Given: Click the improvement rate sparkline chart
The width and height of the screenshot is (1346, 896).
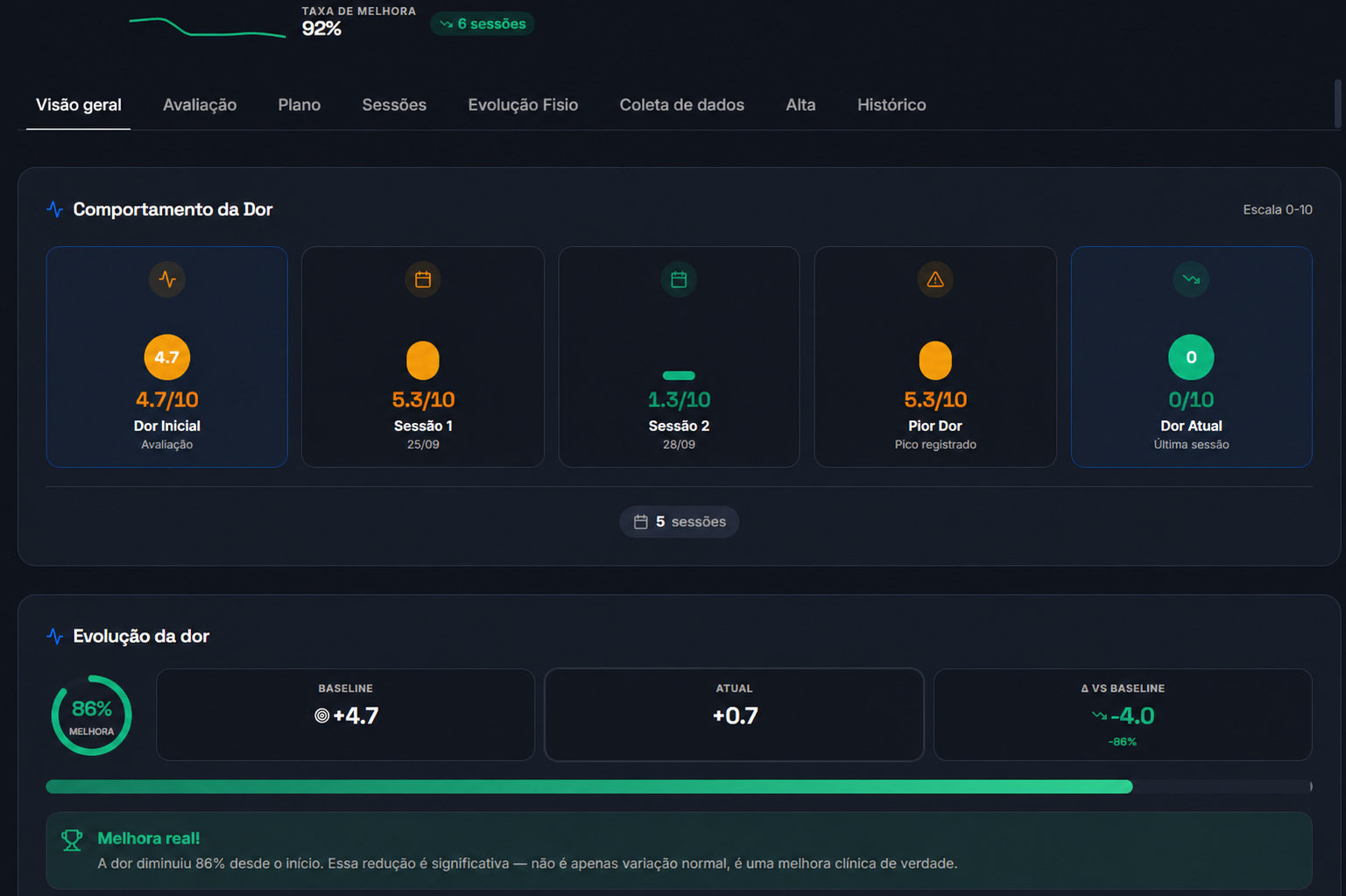Looking at the screenshot, I should pyautogui.click(x=208, y=27).
